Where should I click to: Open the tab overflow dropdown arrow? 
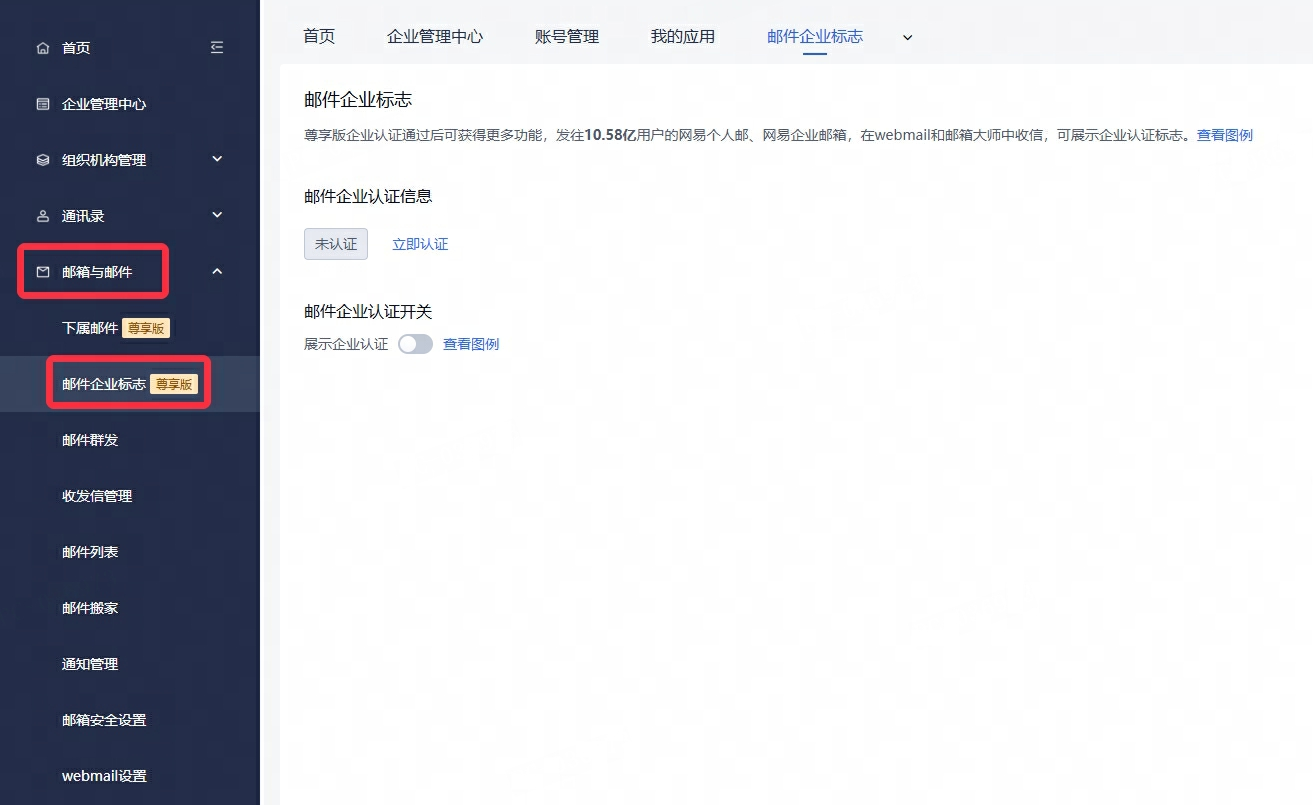click(908, 37)
